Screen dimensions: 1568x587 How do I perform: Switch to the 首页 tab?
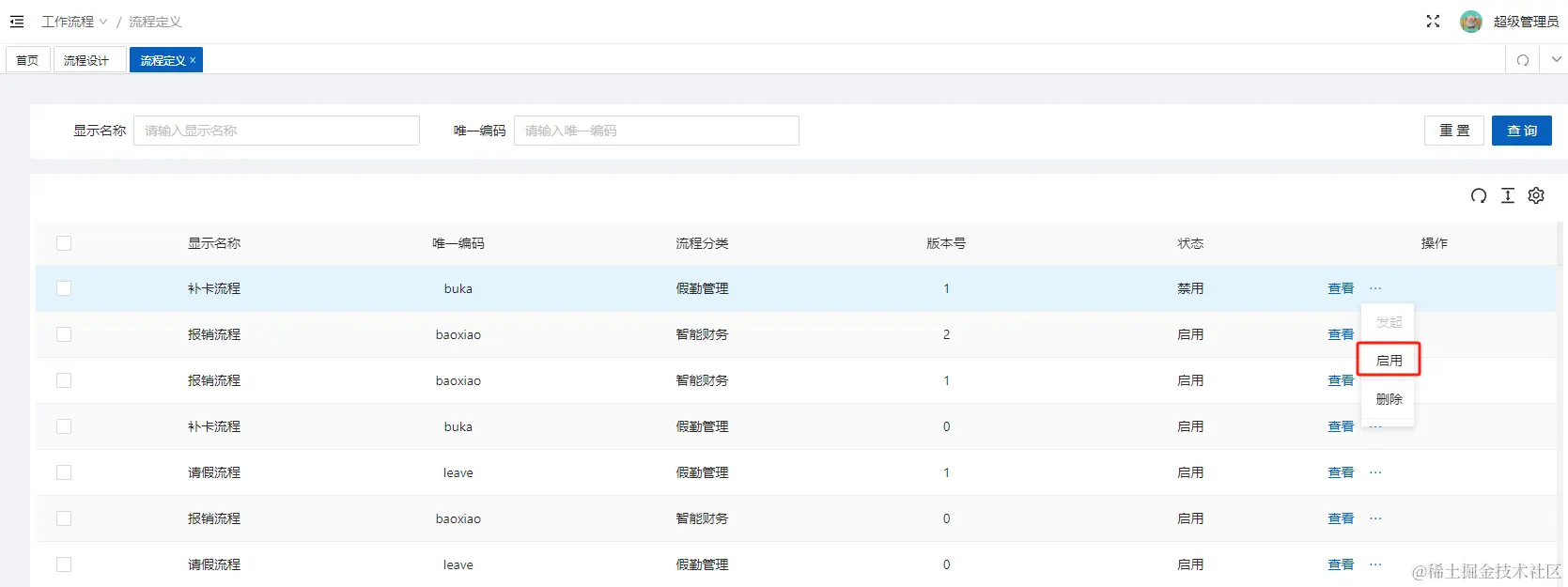point(28,60)
